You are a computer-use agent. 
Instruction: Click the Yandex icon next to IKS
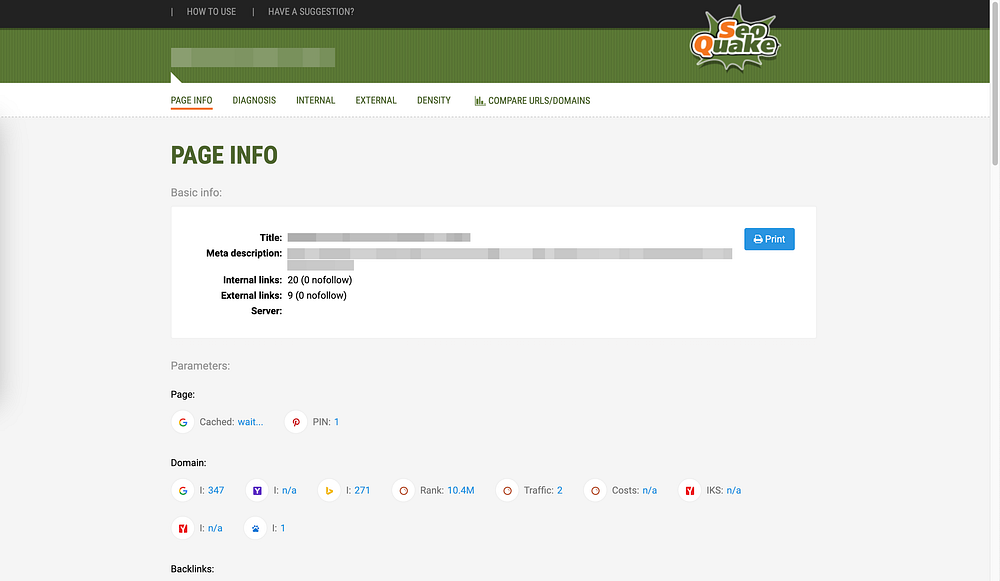(689, 490)
